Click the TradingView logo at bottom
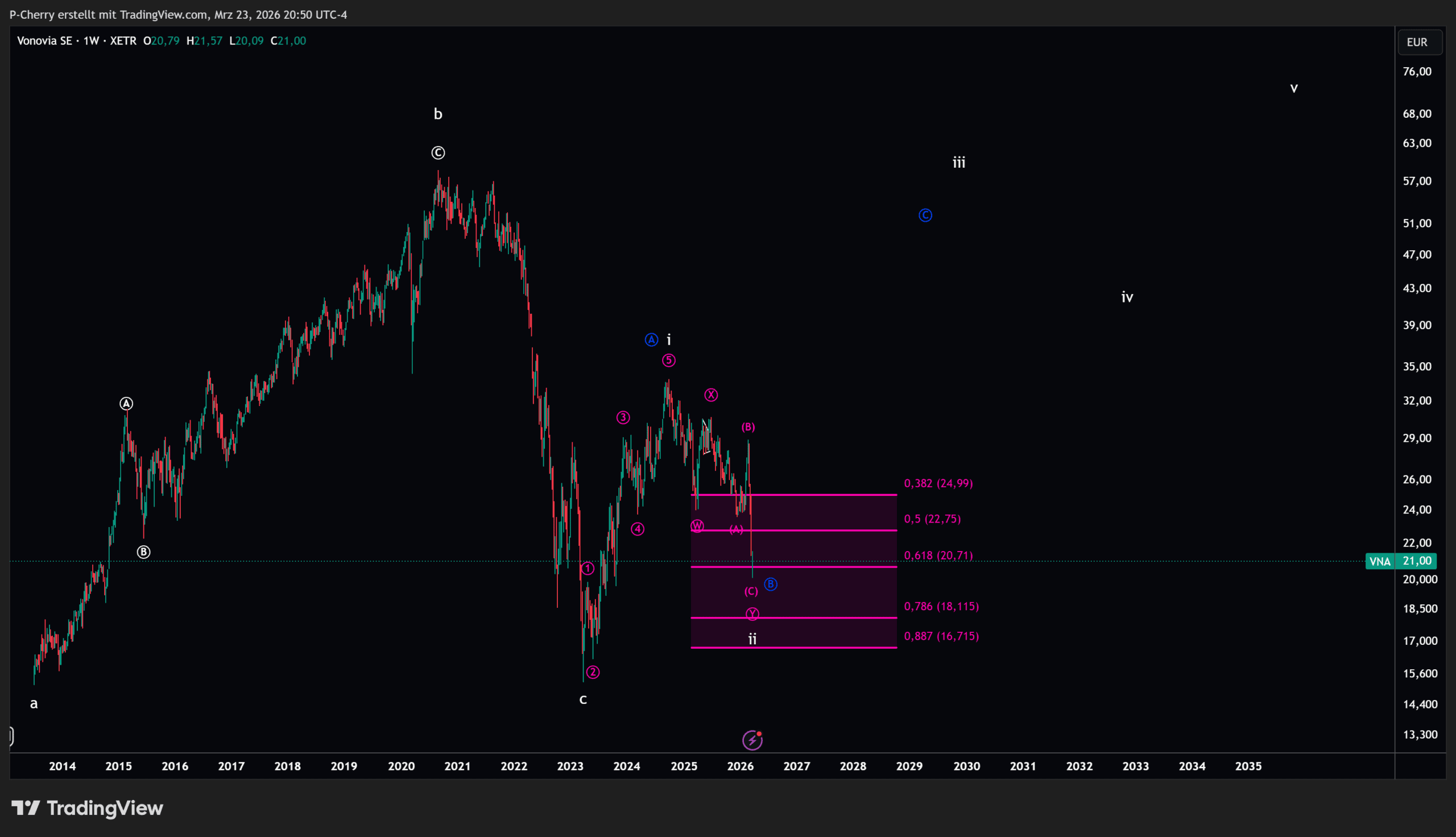Viewport: 1456px width, 837px height. (x=88, y=807)
